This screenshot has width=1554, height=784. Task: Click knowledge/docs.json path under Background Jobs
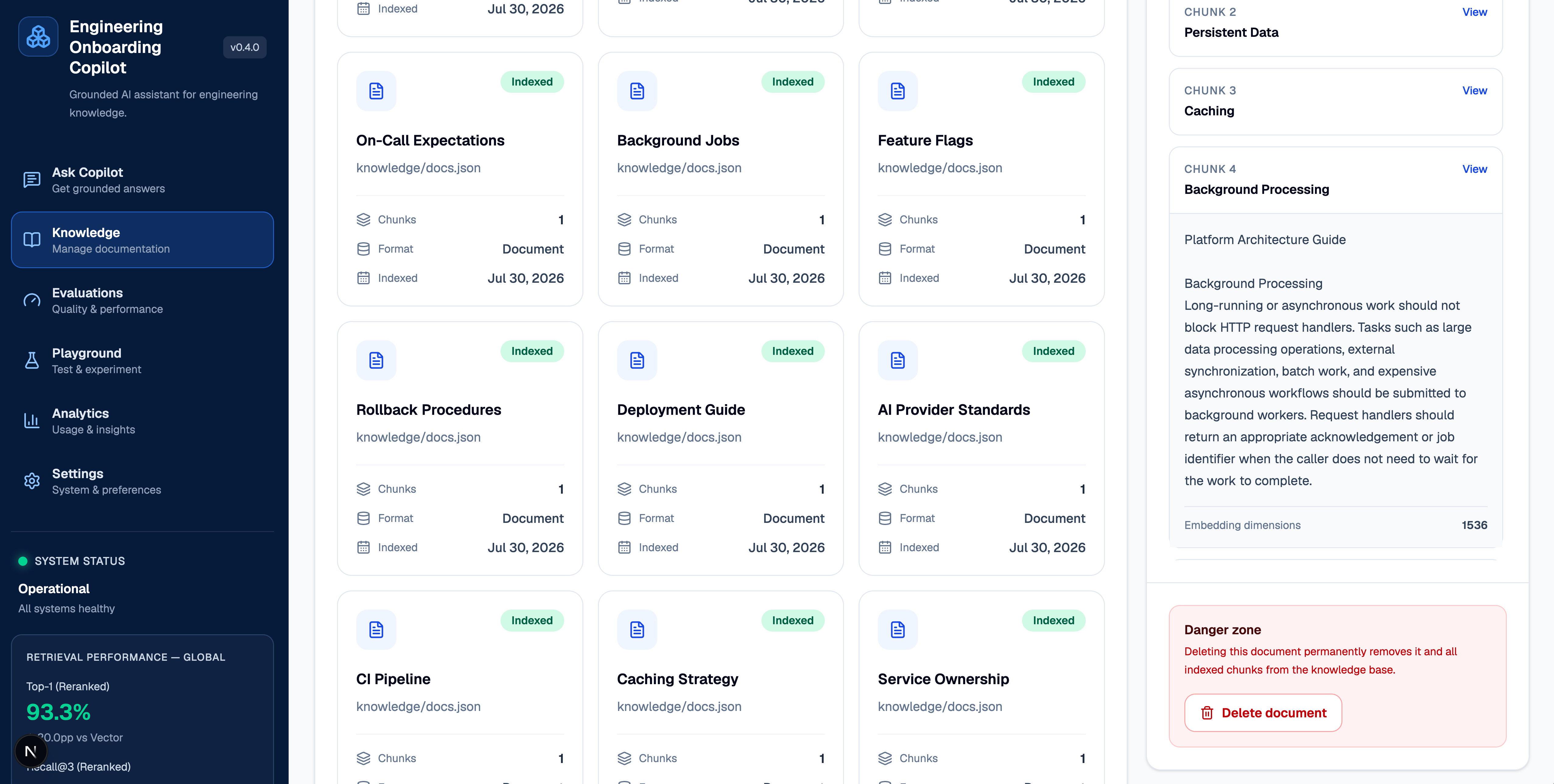tap(679, 168)
